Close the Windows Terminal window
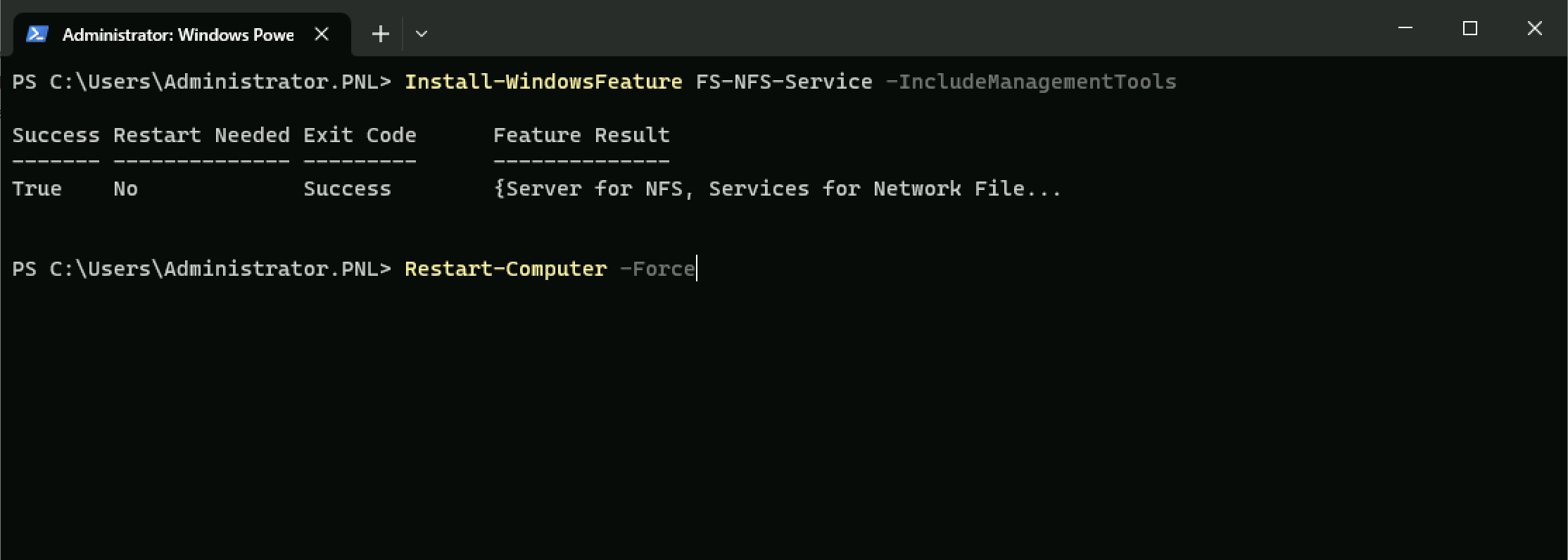Viewport: 1568px width, 560px height. pos(1535,28)
